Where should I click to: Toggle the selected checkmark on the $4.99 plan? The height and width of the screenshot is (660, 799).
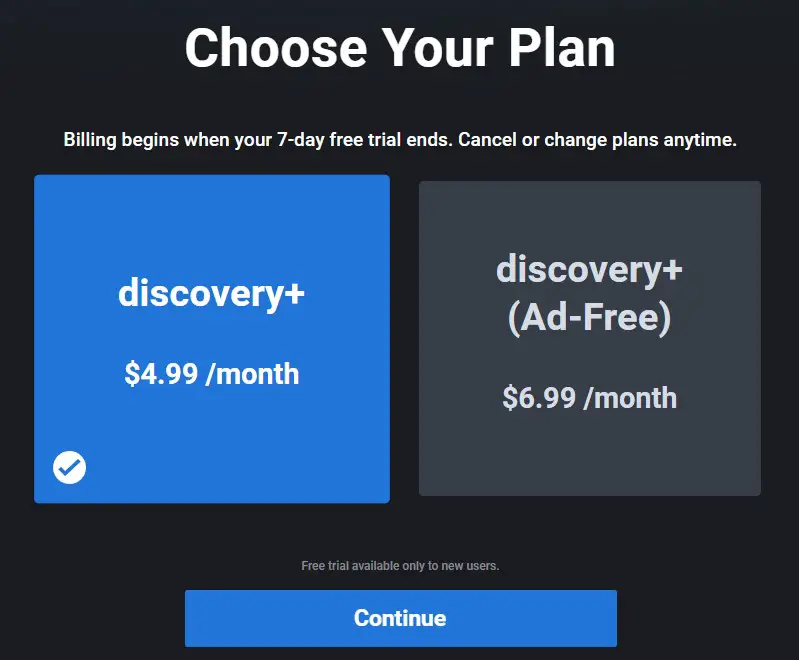(x=69, y=467)
